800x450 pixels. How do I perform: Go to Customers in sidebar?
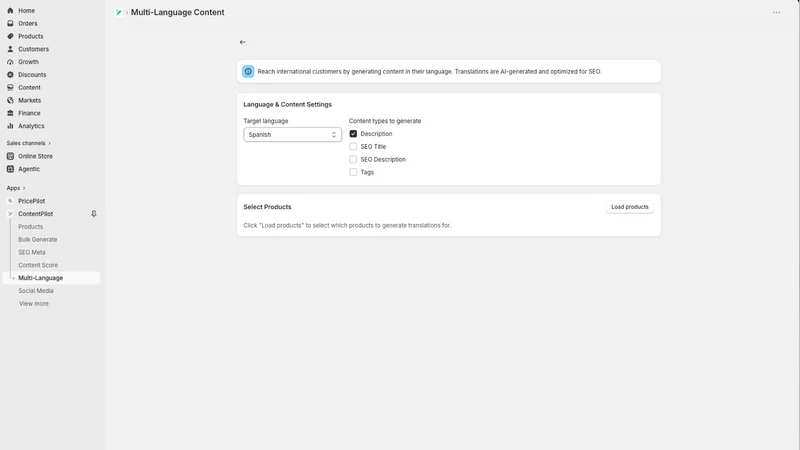pyautogui.click(x=34, y=49)
